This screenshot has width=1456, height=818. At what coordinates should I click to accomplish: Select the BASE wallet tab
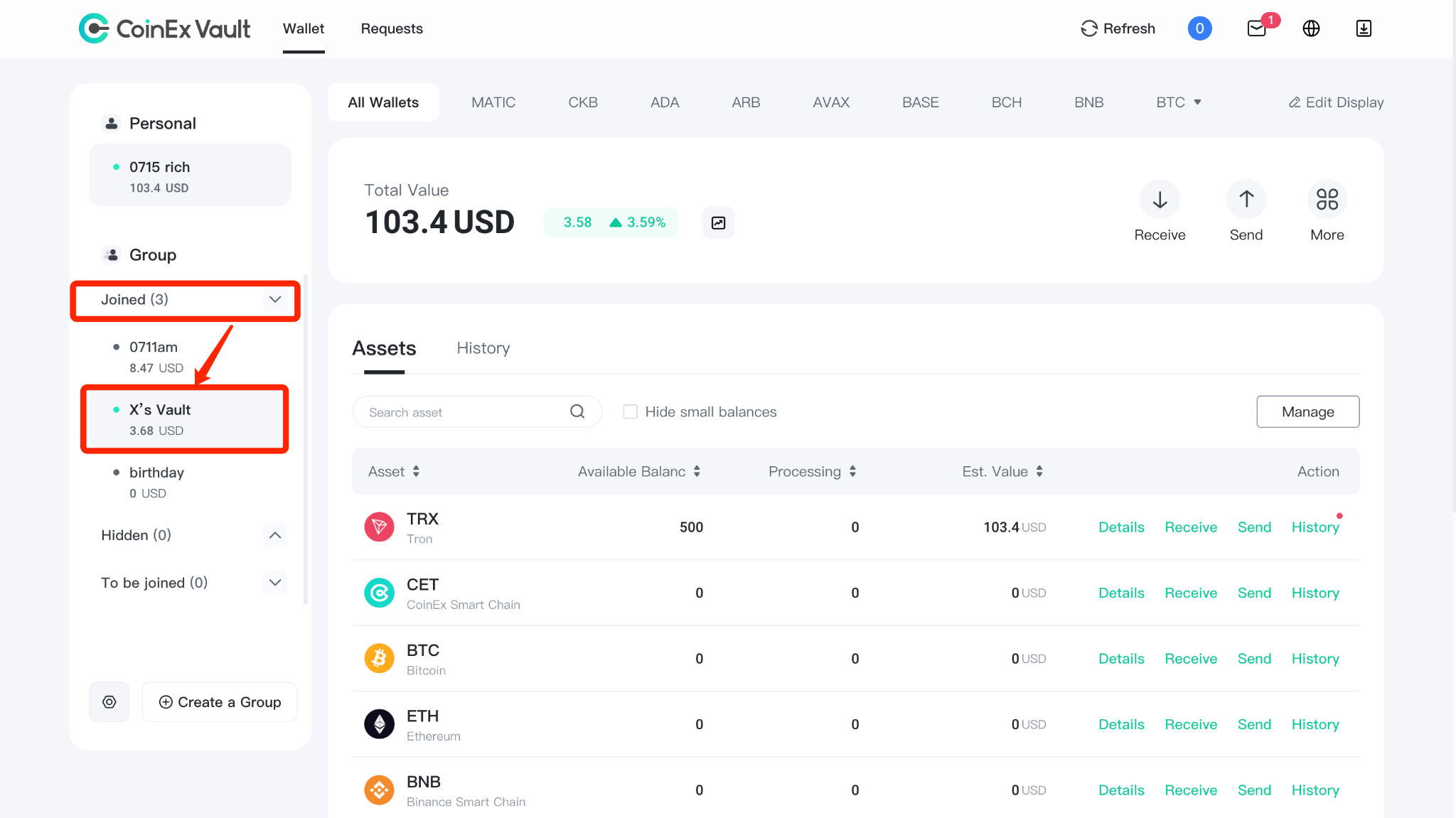[x=921, y=102]
